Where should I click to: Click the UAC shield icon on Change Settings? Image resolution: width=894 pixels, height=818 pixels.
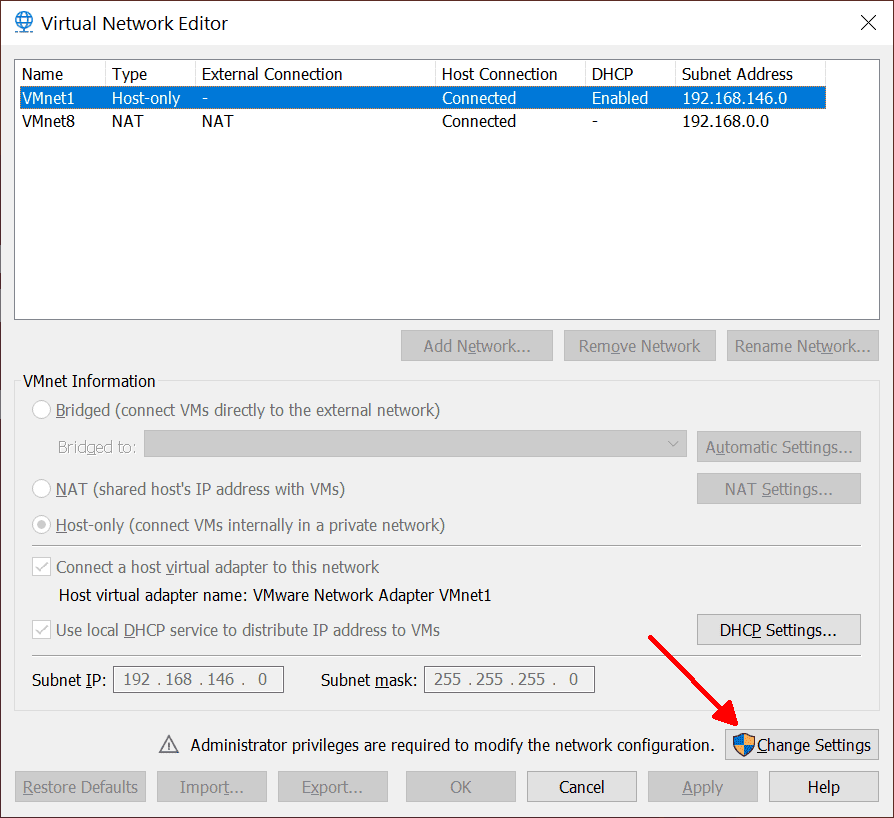(743, 744)
